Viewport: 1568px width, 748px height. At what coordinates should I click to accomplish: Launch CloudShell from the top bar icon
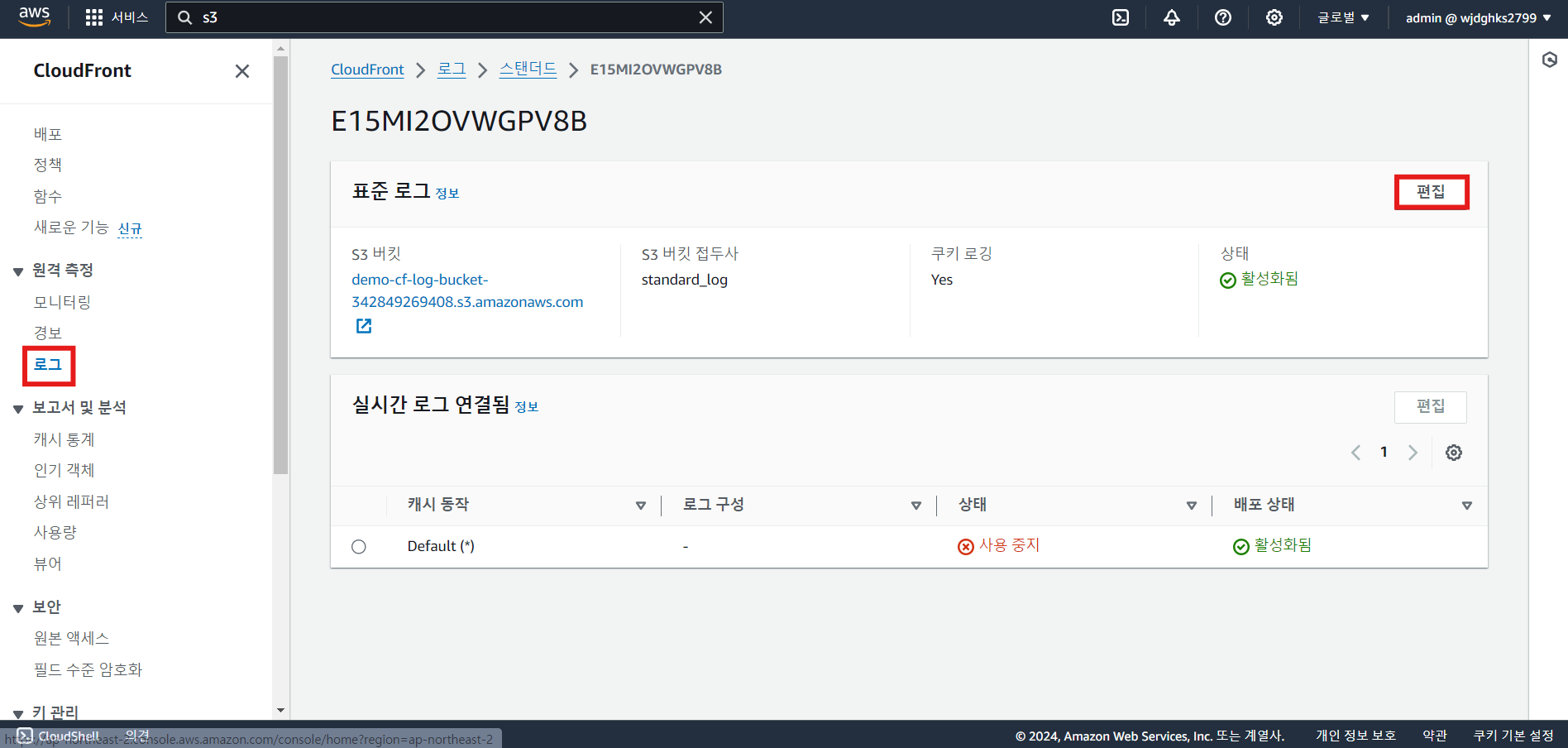(1121, 17)
